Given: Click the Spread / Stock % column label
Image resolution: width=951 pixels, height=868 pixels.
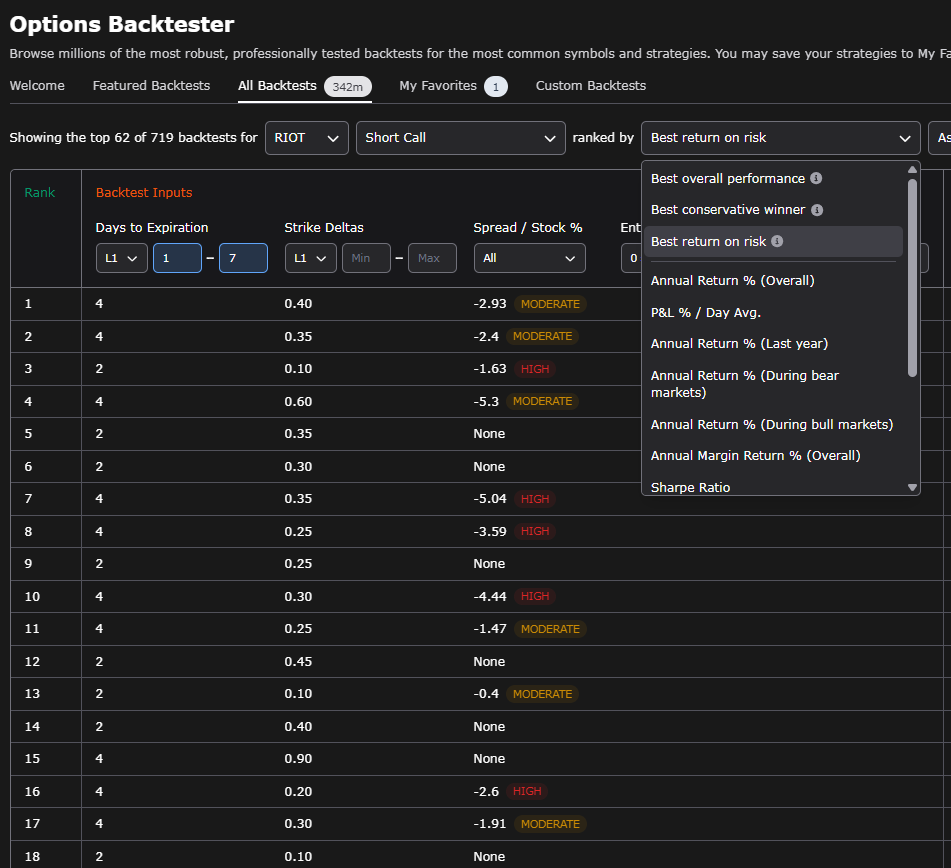Looking at the screenshot, I should [x=528, y=227].
